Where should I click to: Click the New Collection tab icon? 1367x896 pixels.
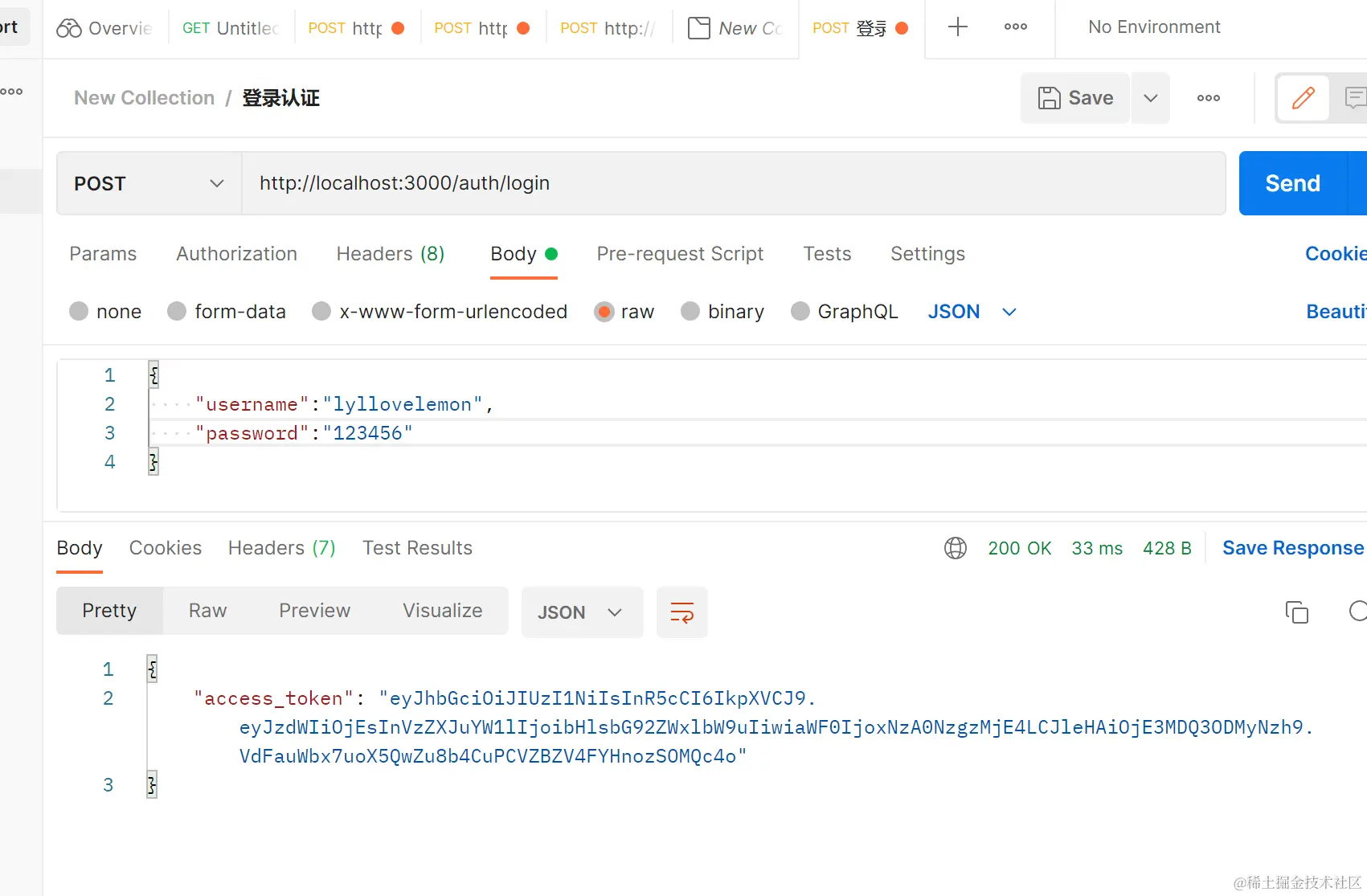tap(699, 28)
